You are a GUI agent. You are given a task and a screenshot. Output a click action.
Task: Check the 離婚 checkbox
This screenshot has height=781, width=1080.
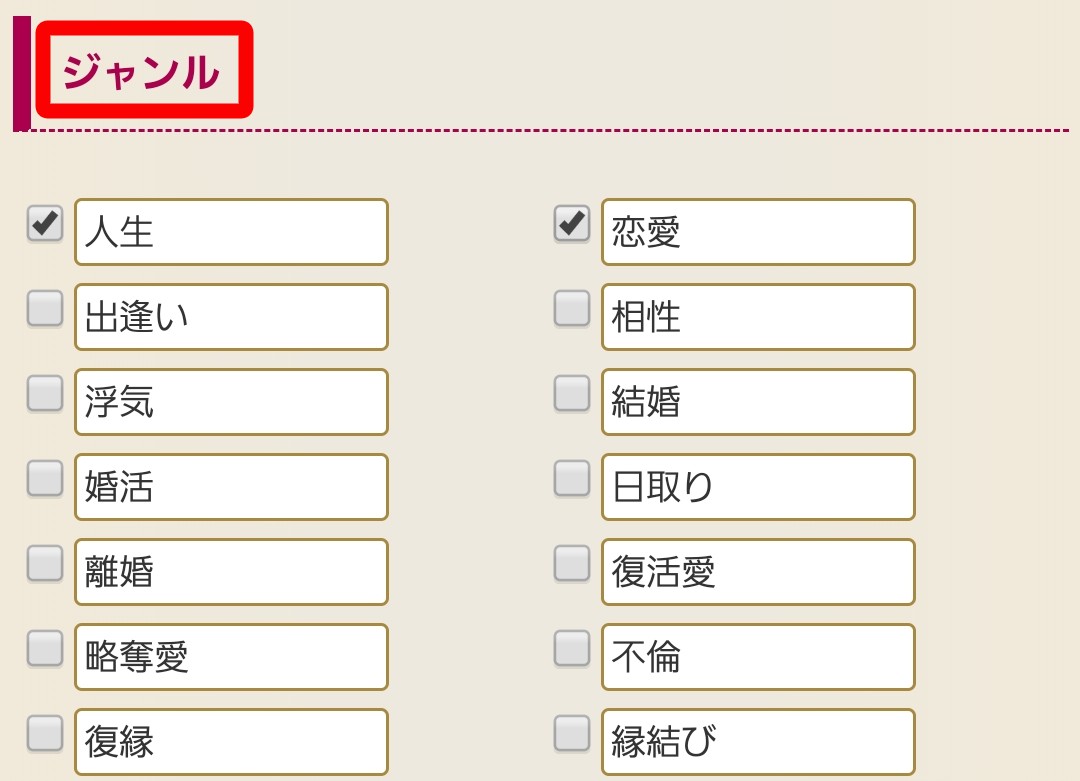pyautogui.click(x=45, y=564)
